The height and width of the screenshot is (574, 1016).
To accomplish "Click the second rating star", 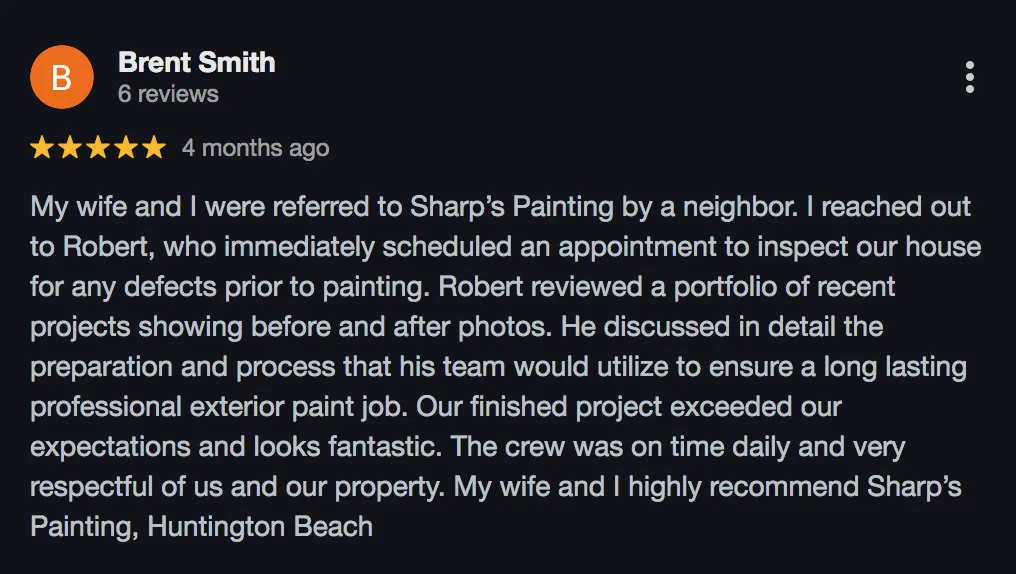I will pyautogui.click(x=70, y=148).
